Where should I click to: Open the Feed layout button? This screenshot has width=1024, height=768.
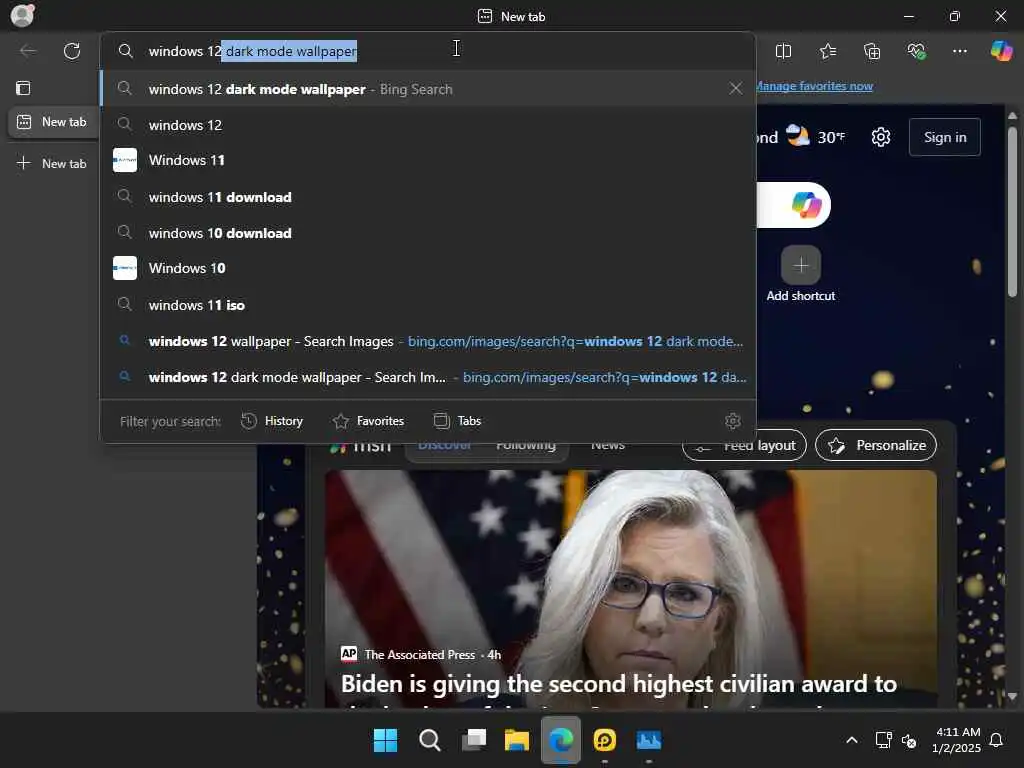pyautogui.click(x=744, y=445)
